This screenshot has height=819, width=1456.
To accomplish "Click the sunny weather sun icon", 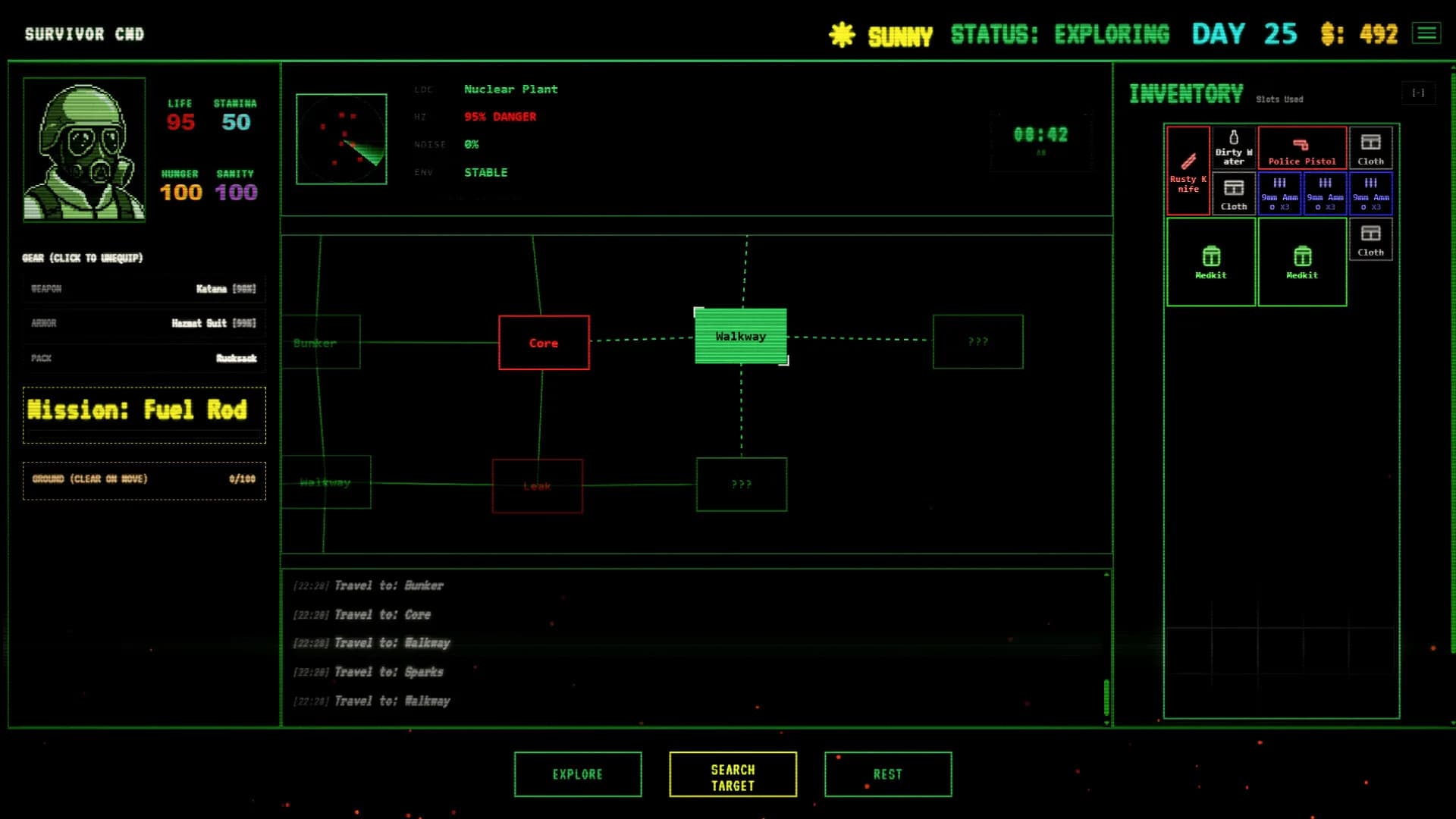I will (x=842, y=35).
